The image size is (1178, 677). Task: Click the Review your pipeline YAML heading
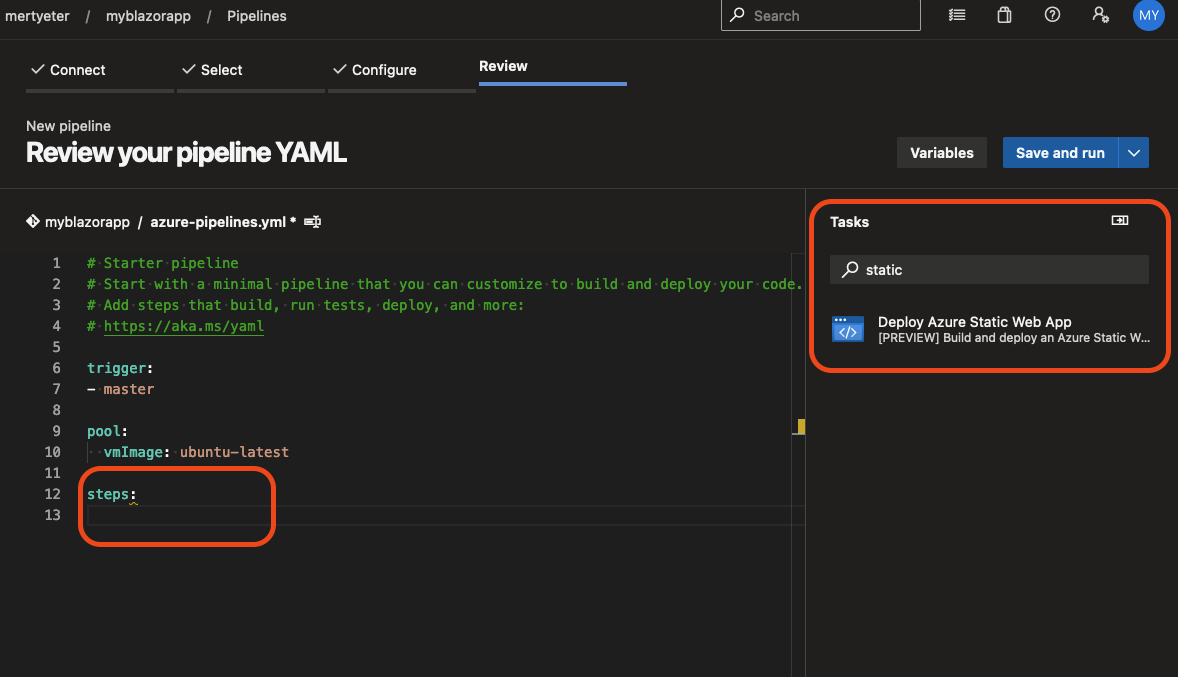pos(186,153)
